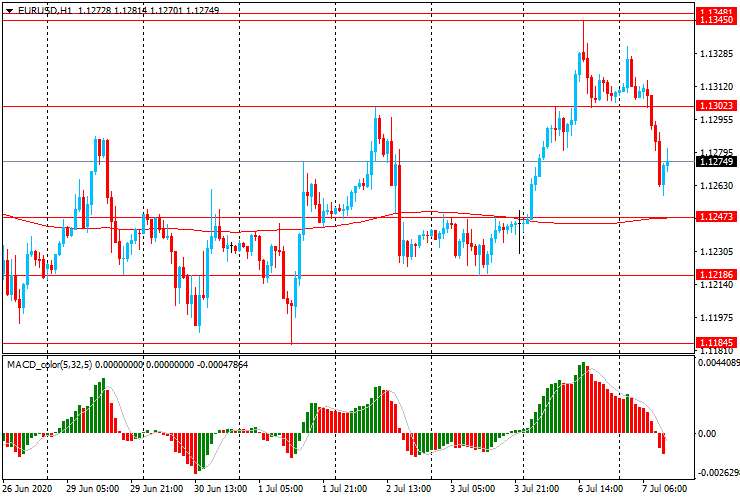Image resolution: width=740 pixels, height=500 pixels.
Task: Select the 1.13450 red price level tag
Action: tap(716, 20)
